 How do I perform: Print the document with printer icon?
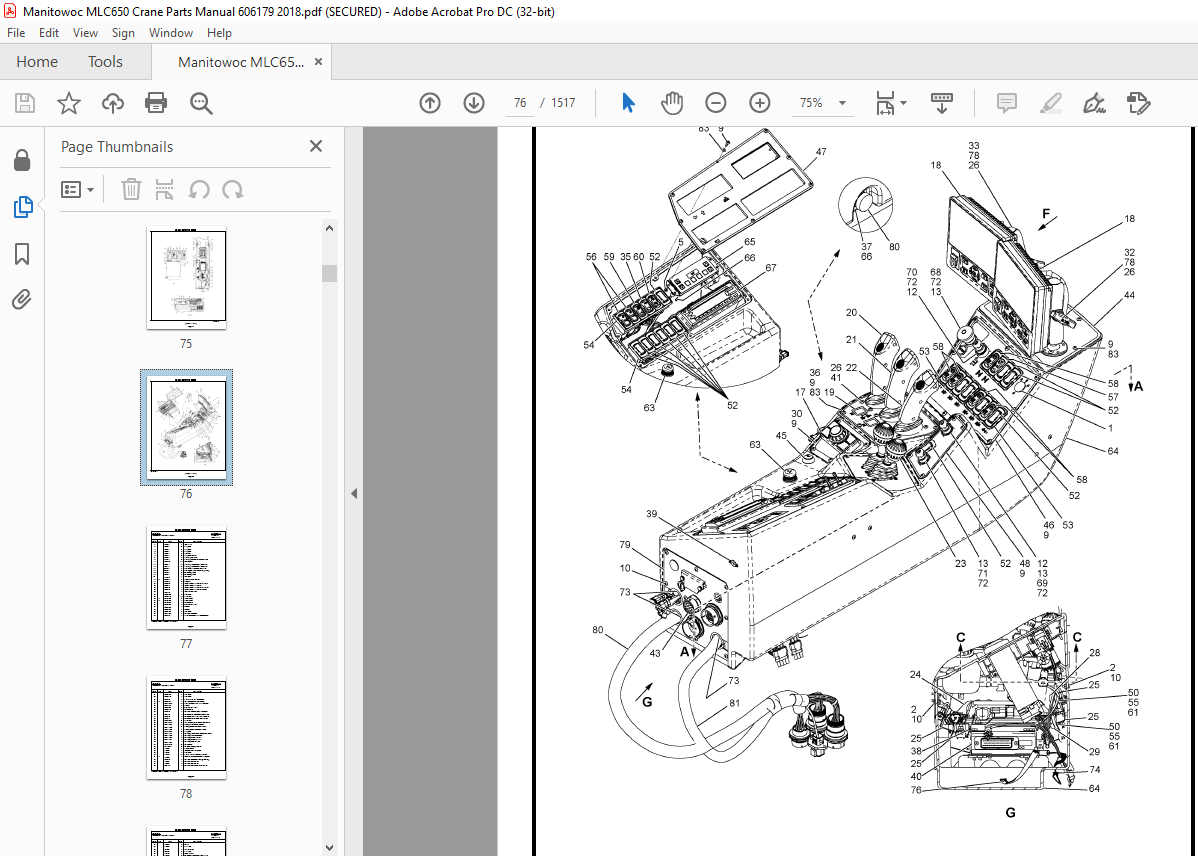click(x=156, y=103)
